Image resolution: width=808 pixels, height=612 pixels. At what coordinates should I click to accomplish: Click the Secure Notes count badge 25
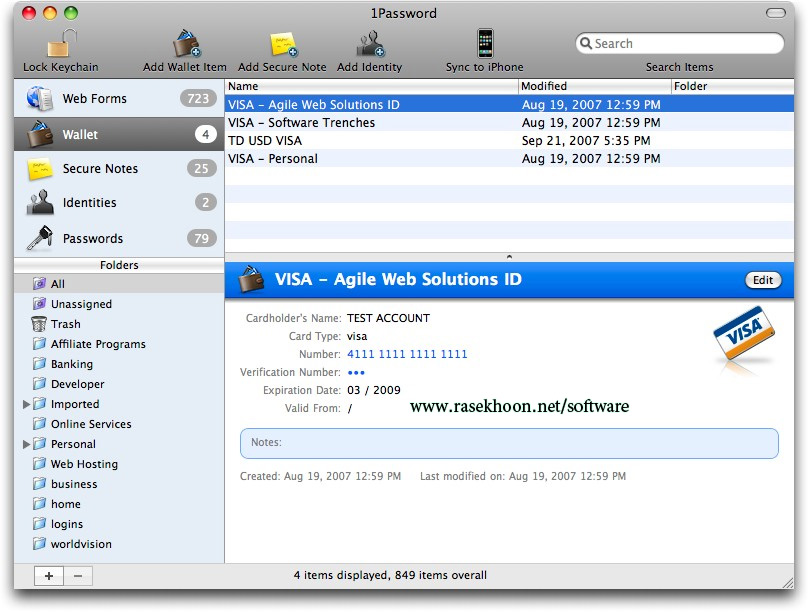coord(201,168)
